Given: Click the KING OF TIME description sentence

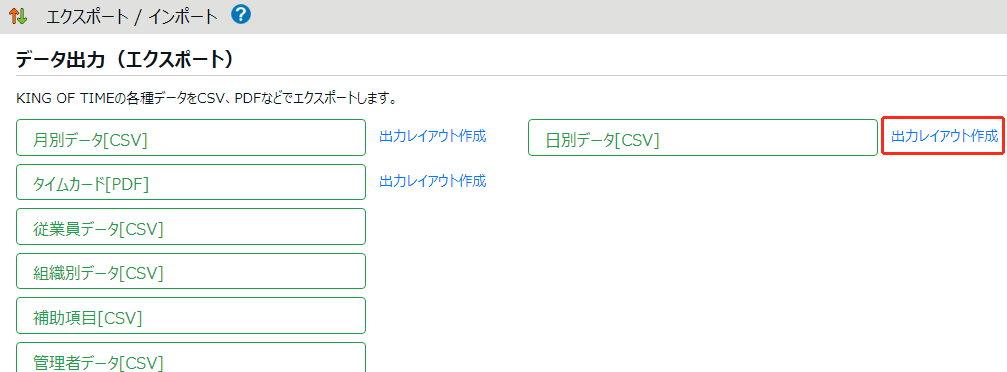Looking at the screenshot, I should pos(205,100).
